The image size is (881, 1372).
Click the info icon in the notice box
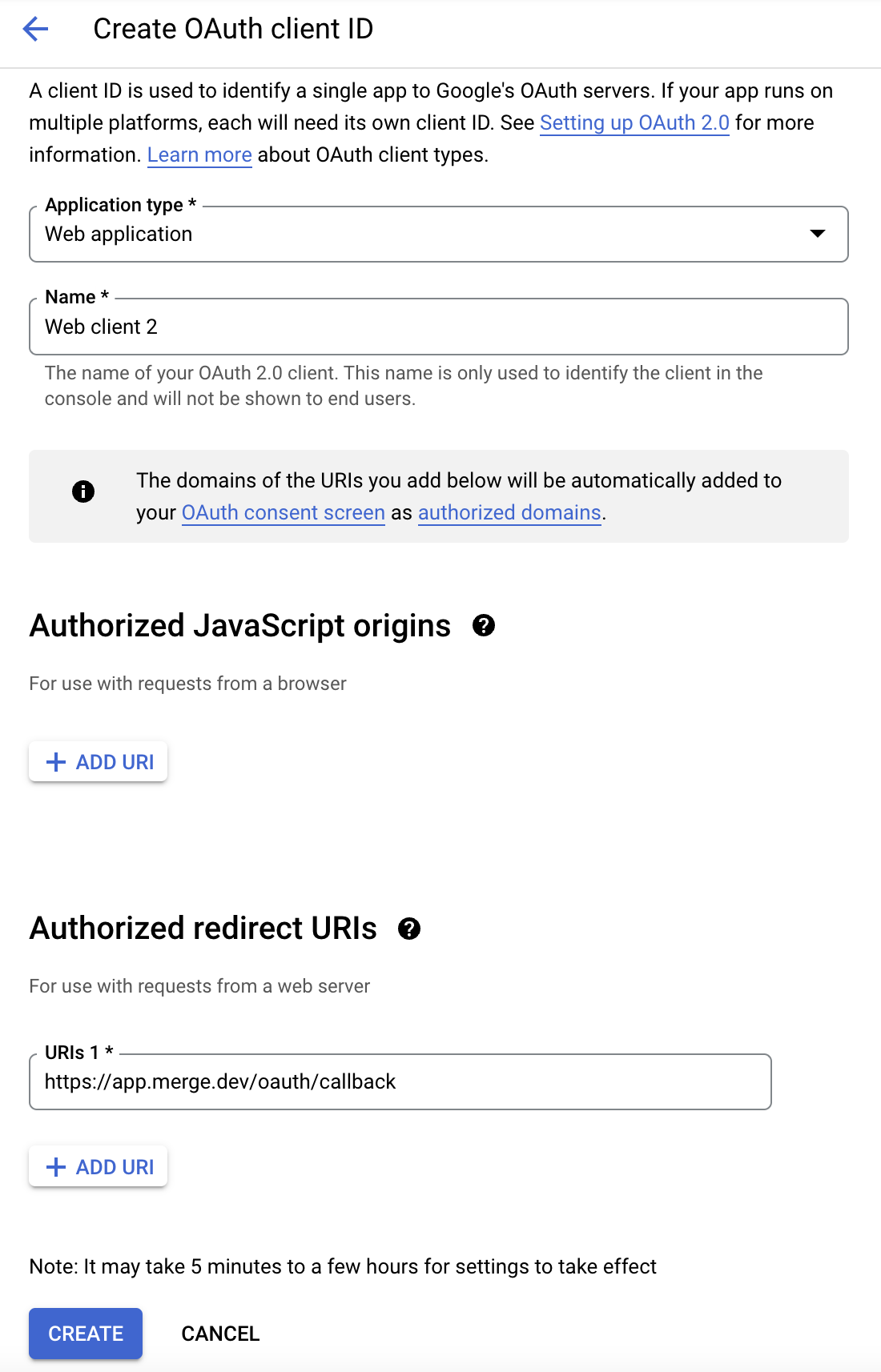tap(83, 491)
